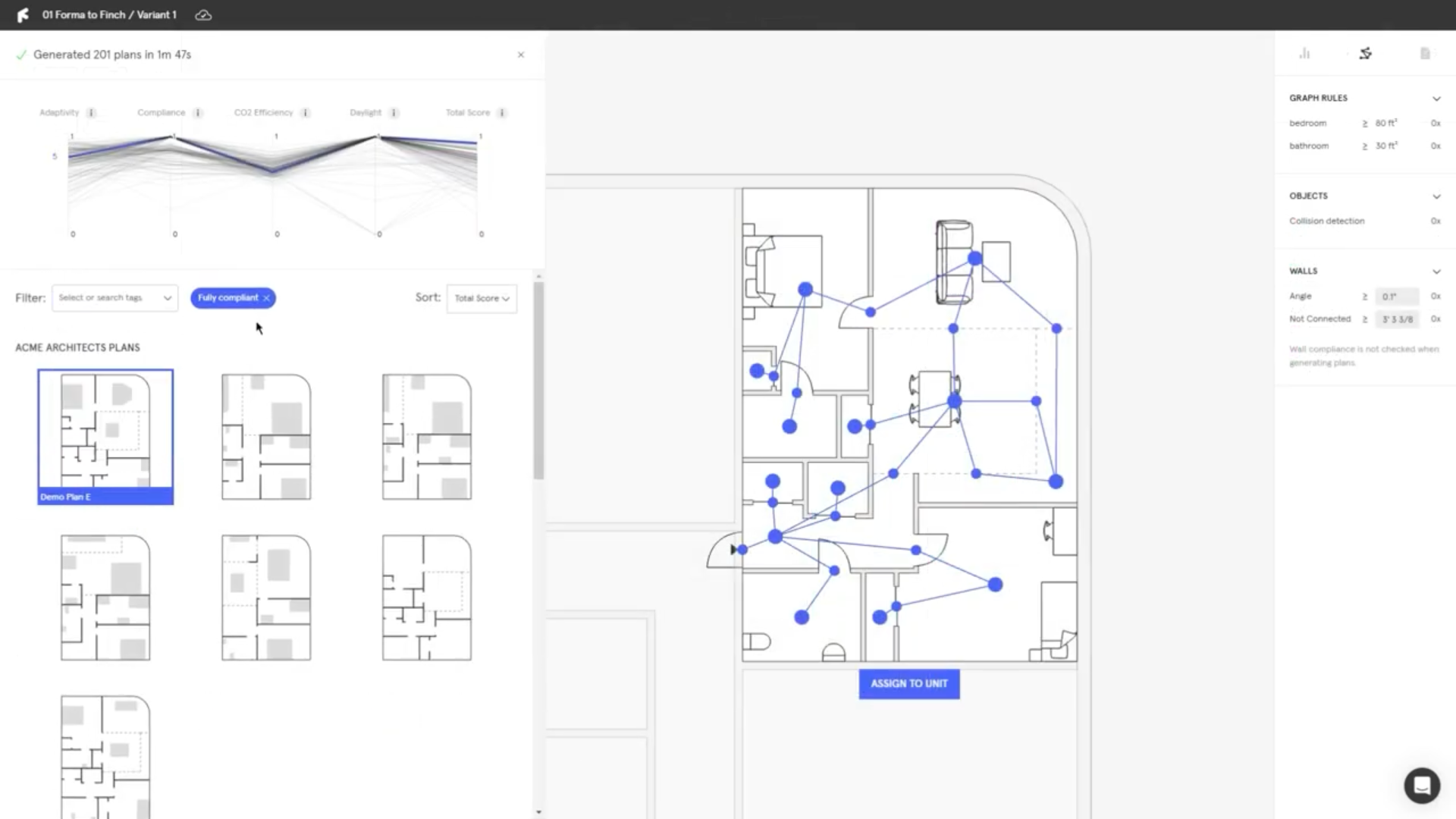Open the statistics bar chart panel
This screenshot has width=1456, height=819.
[1304, 53]
